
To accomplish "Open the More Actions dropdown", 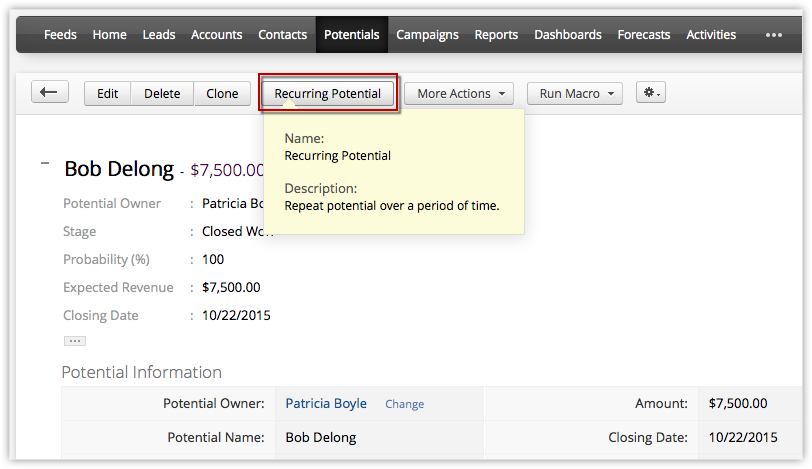I will pos(458,93).
